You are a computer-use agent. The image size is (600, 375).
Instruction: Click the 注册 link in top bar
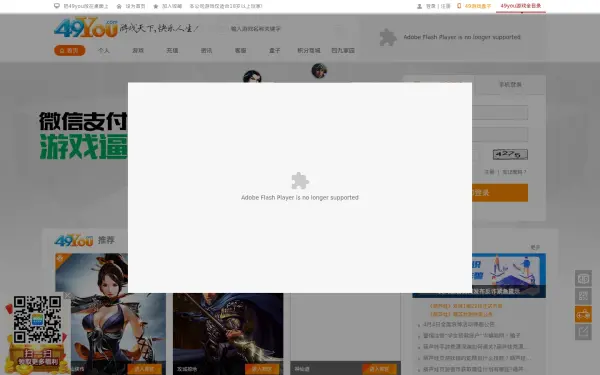pos(445,6)
